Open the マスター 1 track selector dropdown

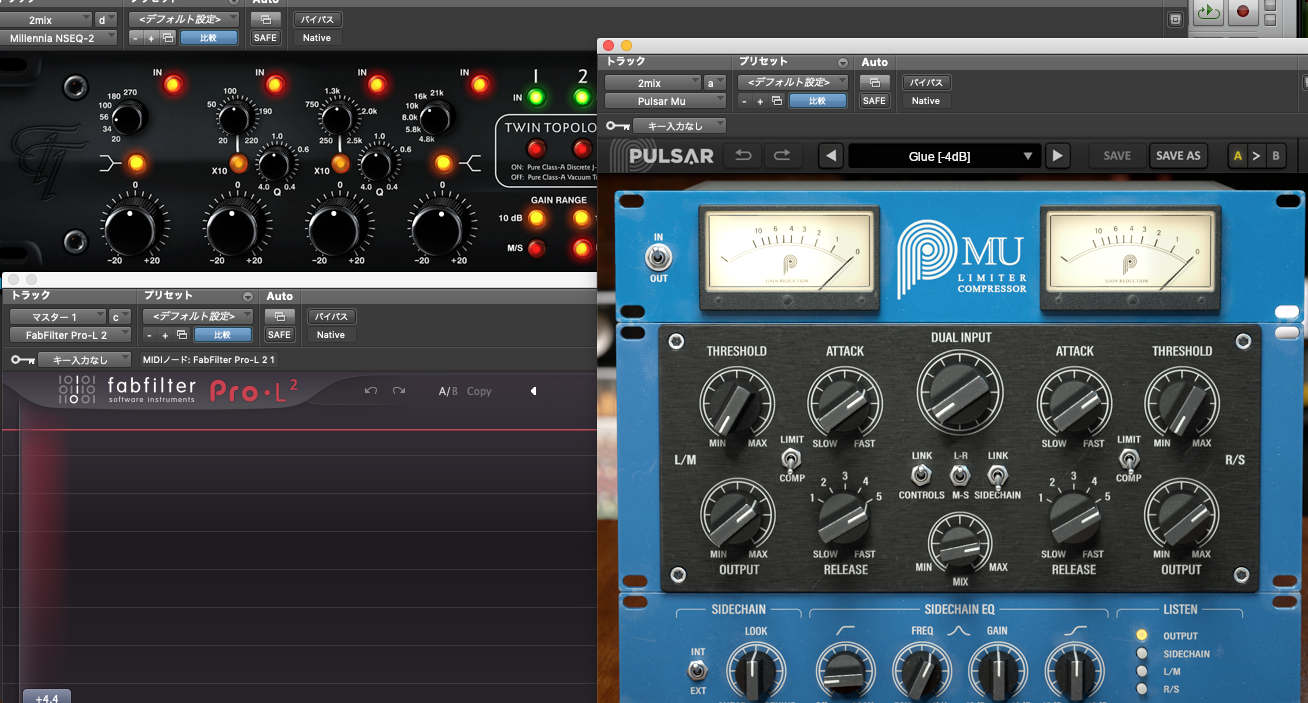pyautogui.click(x=57, y=317)
